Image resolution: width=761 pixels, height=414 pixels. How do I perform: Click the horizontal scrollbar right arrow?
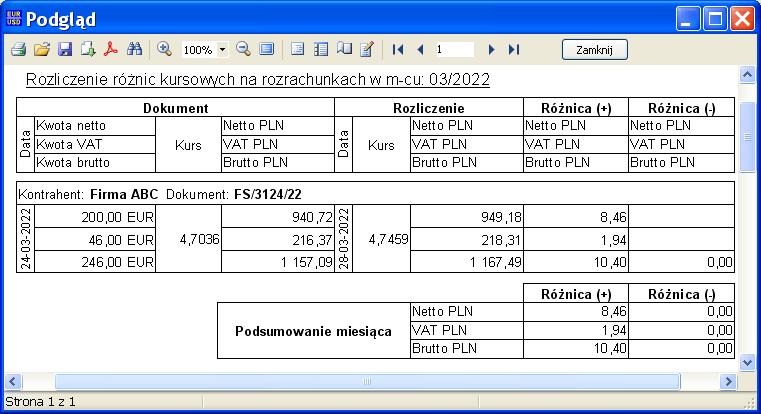tap(727, 382)
